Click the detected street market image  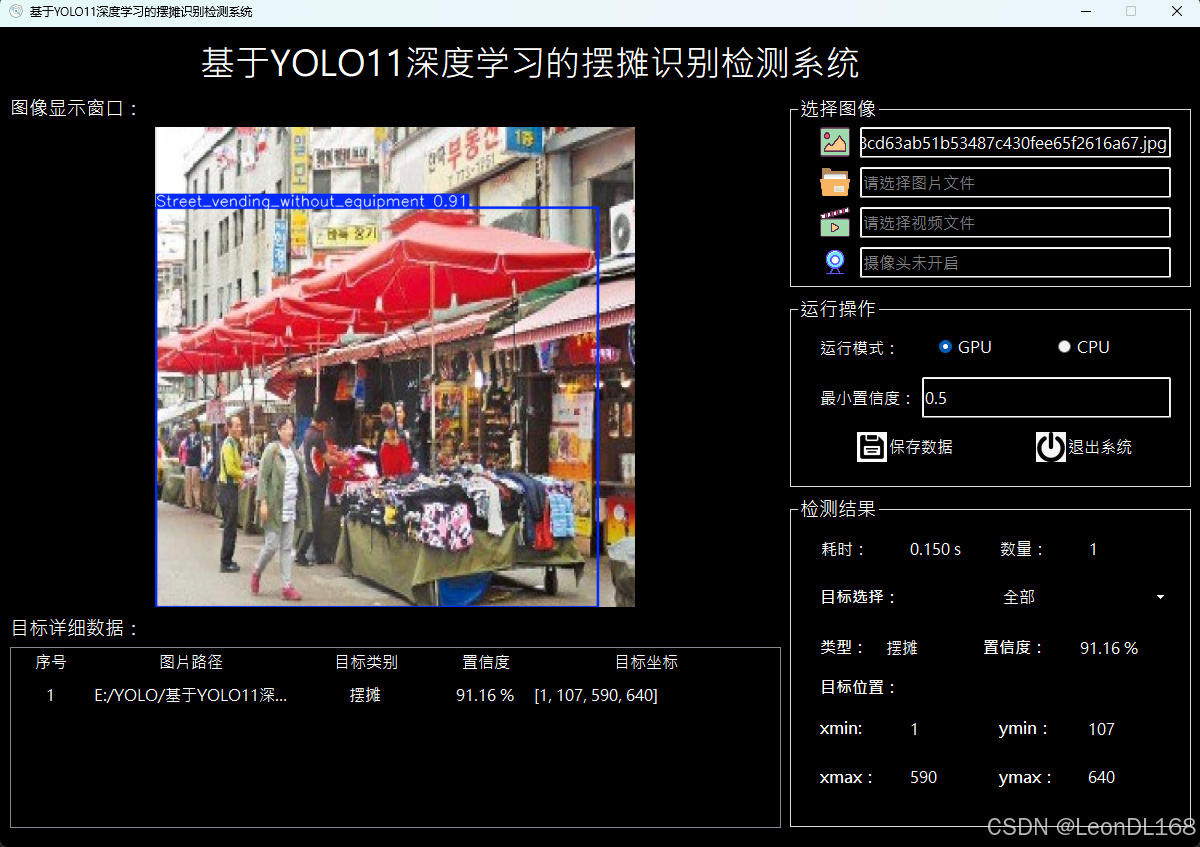[x=395, y=367]
